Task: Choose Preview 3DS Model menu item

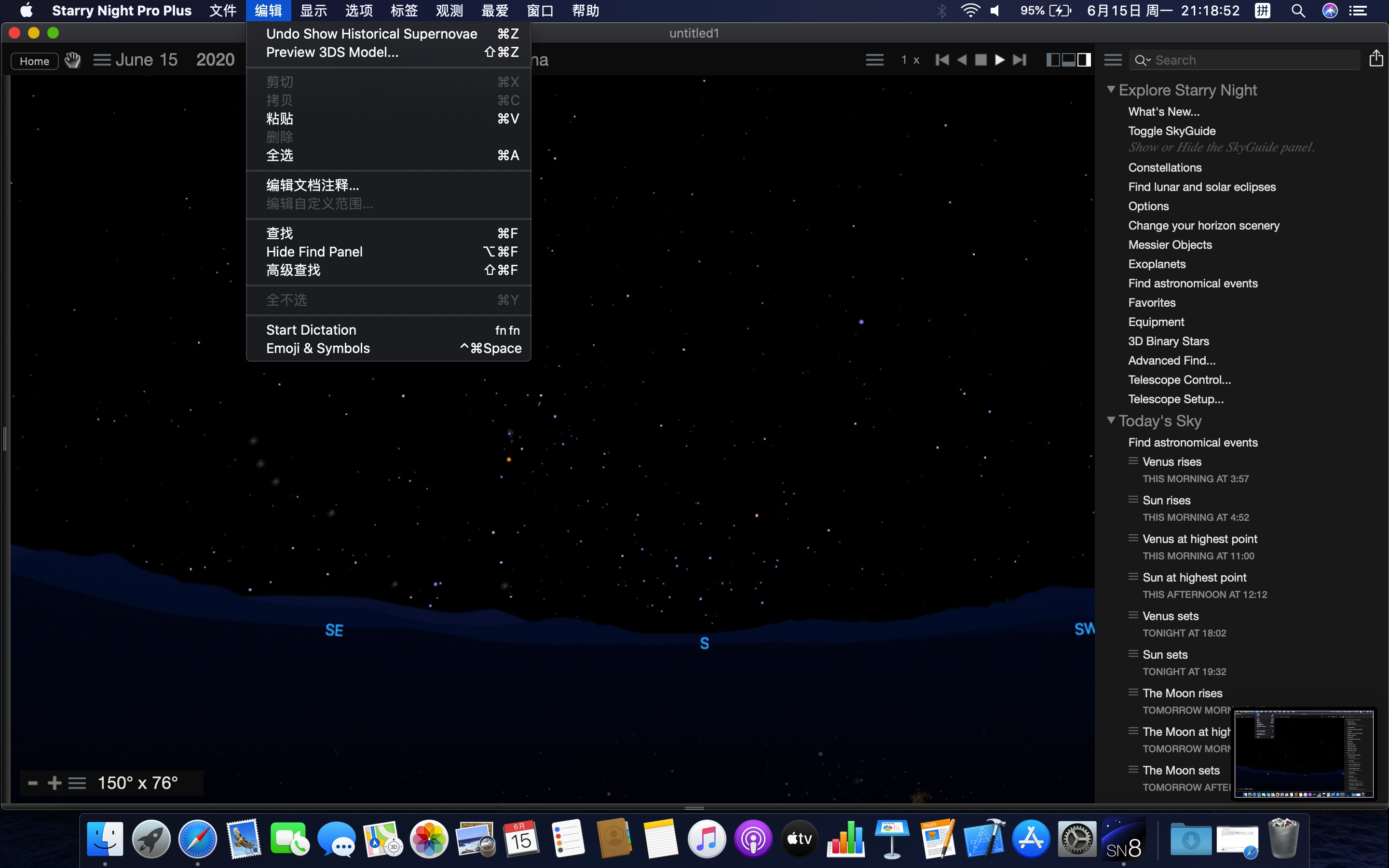Action: (389, 52)
